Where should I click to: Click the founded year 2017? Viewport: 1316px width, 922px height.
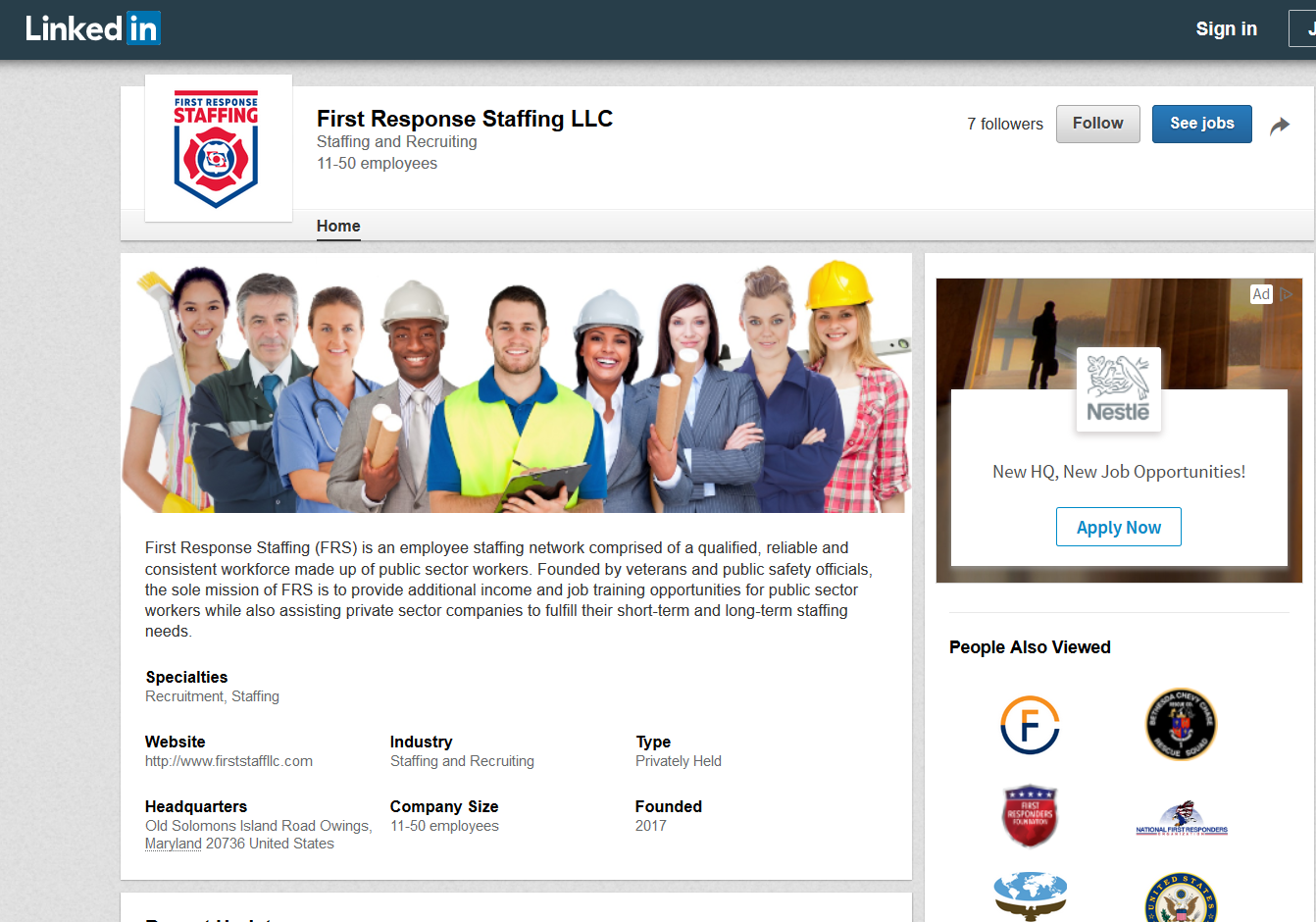[x=651, y=826]
